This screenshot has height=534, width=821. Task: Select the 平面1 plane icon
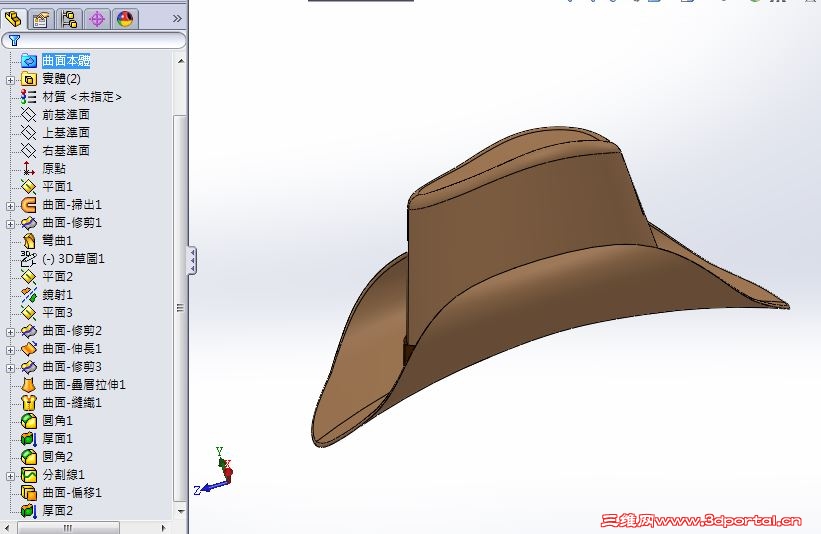28,186
